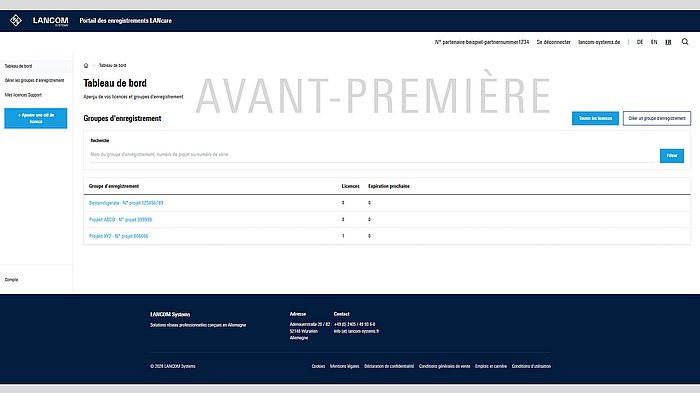Screen dimensions: 700x393
Task: Click the footer info email address
Action: click(x=356, y=331)
